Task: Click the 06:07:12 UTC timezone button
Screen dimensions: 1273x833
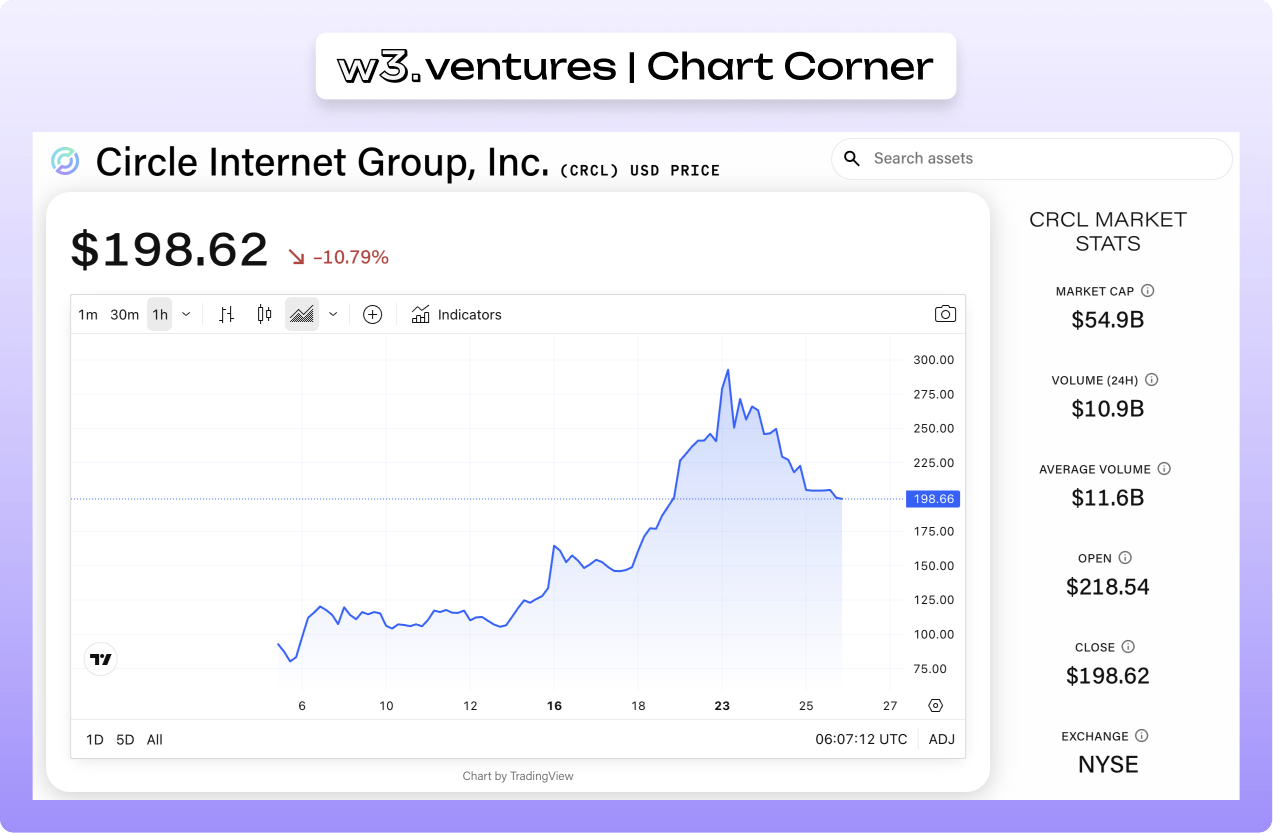Action: click(861, 739)
